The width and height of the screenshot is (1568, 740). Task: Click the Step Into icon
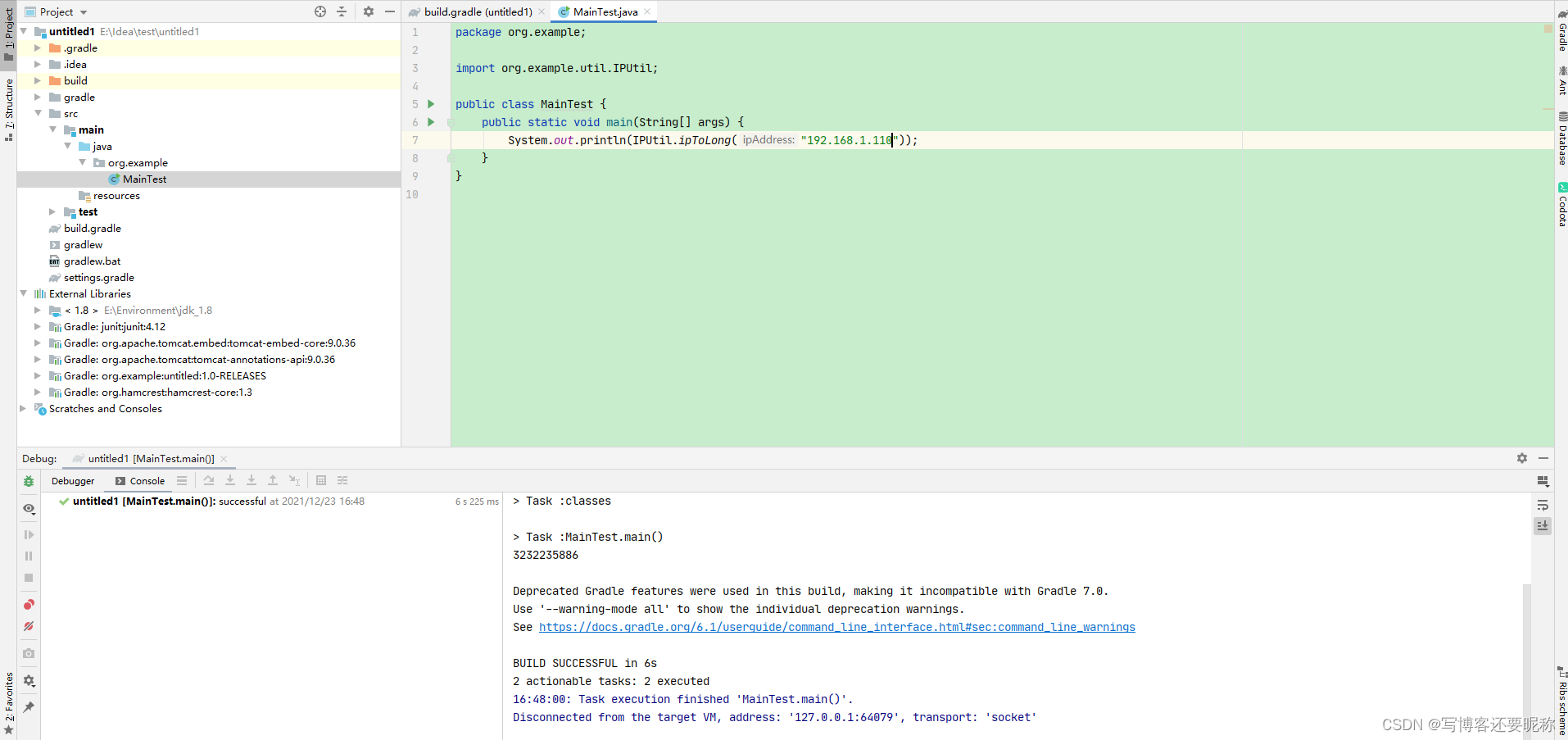coord(230,480)
